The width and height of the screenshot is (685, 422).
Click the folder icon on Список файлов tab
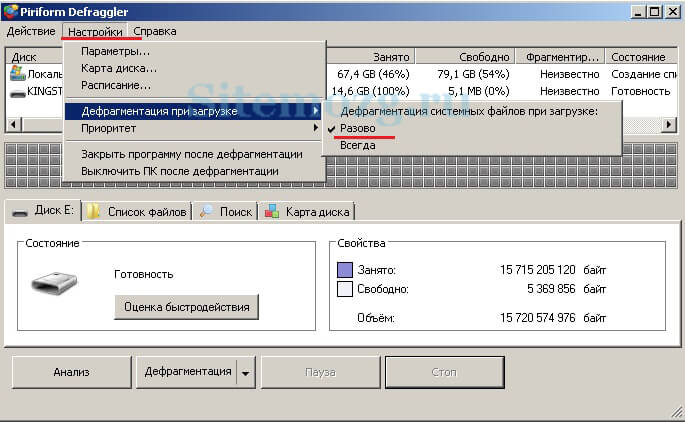pyautogui.click(x=93, y=211)
